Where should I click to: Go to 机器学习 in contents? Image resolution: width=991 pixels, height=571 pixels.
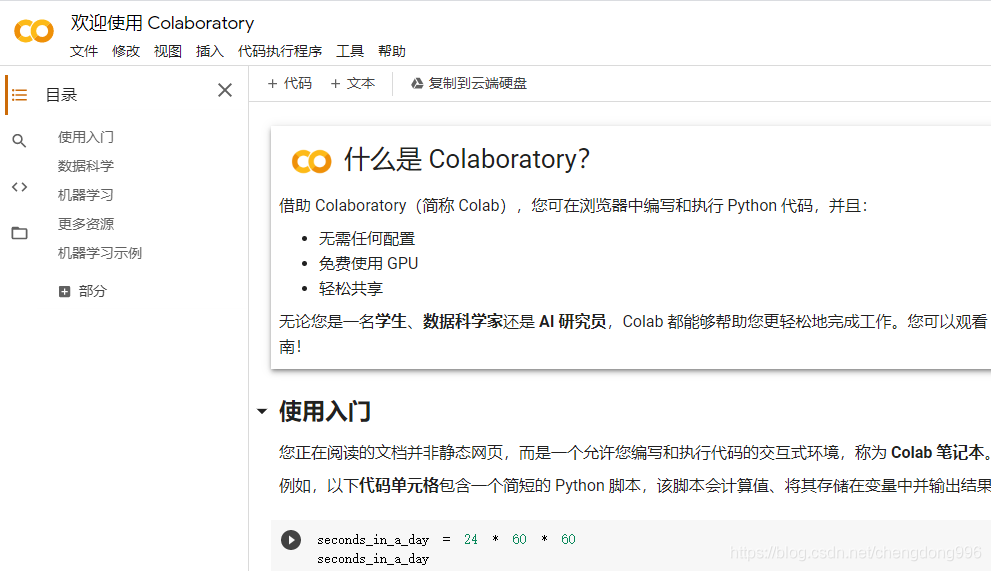pyautogui.click(x=86, y=195)
